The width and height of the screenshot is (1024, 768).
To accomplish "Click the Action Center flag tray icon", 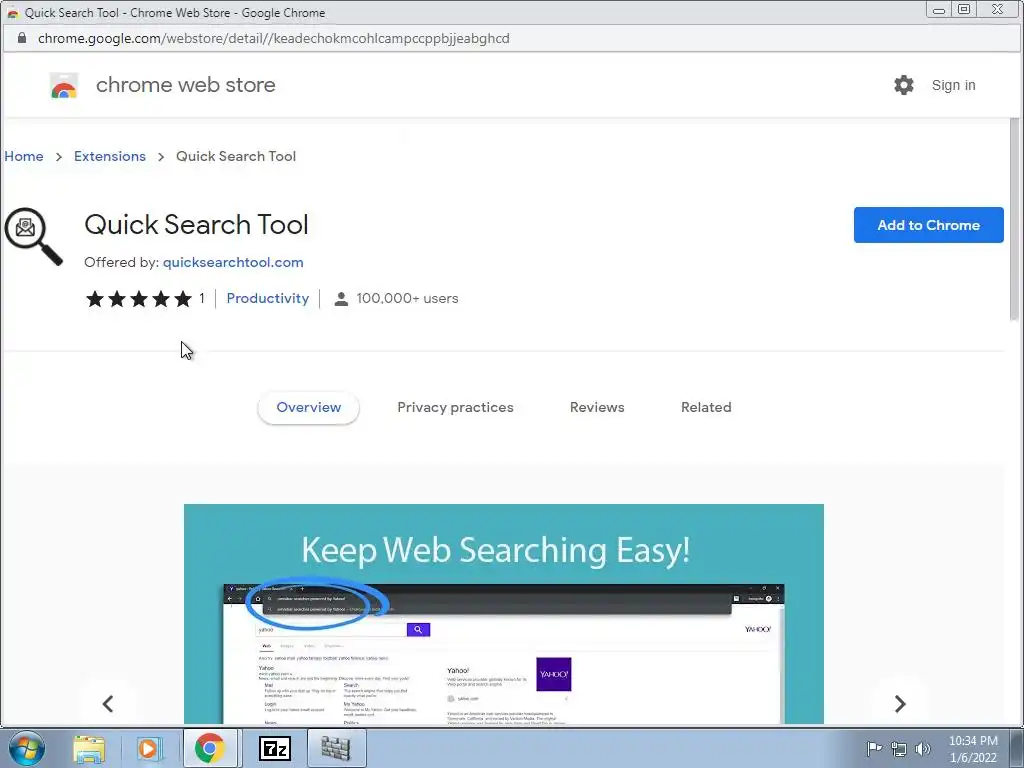I will point(874,748).
